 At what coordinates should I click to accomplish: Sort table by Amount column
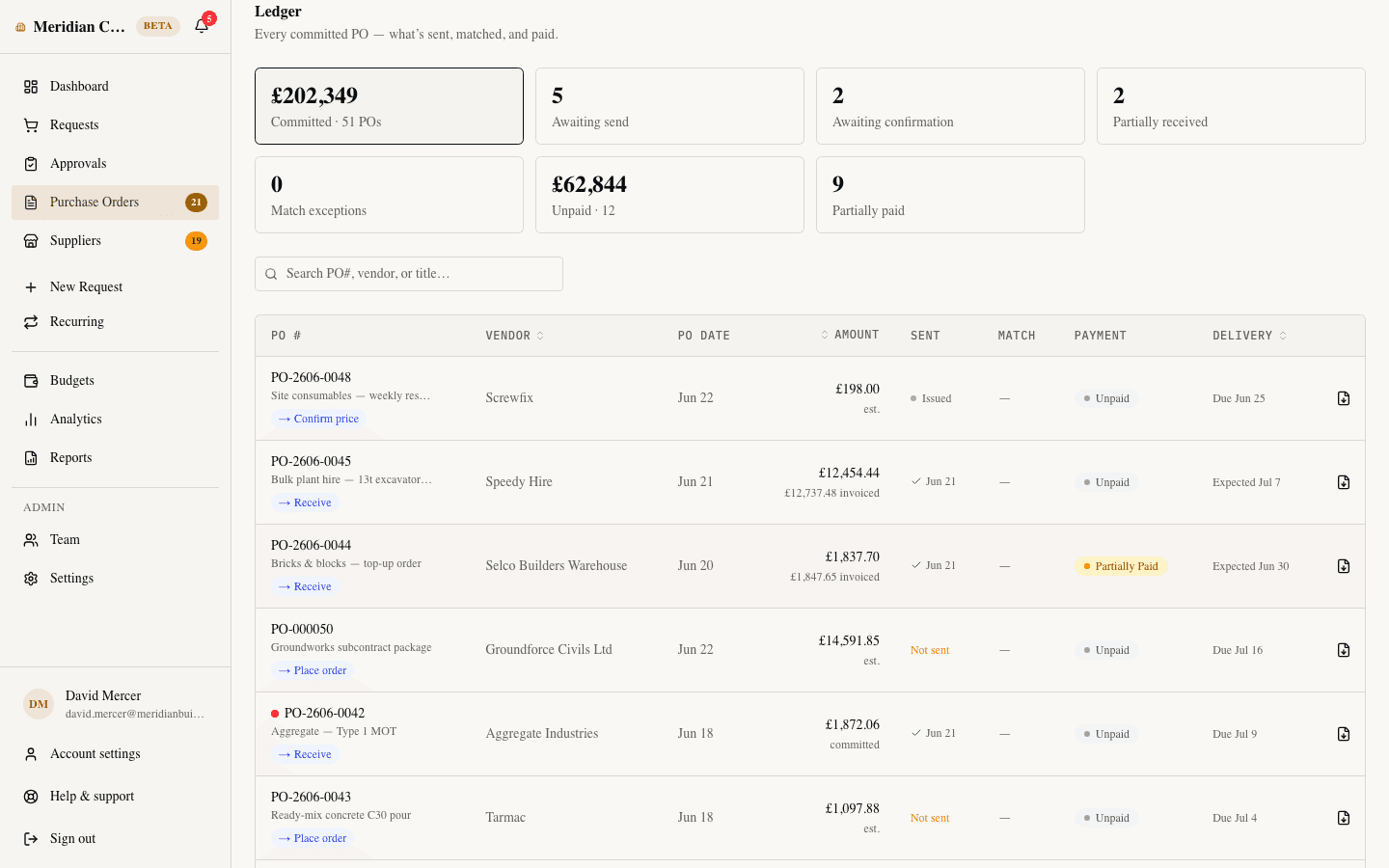850,335
